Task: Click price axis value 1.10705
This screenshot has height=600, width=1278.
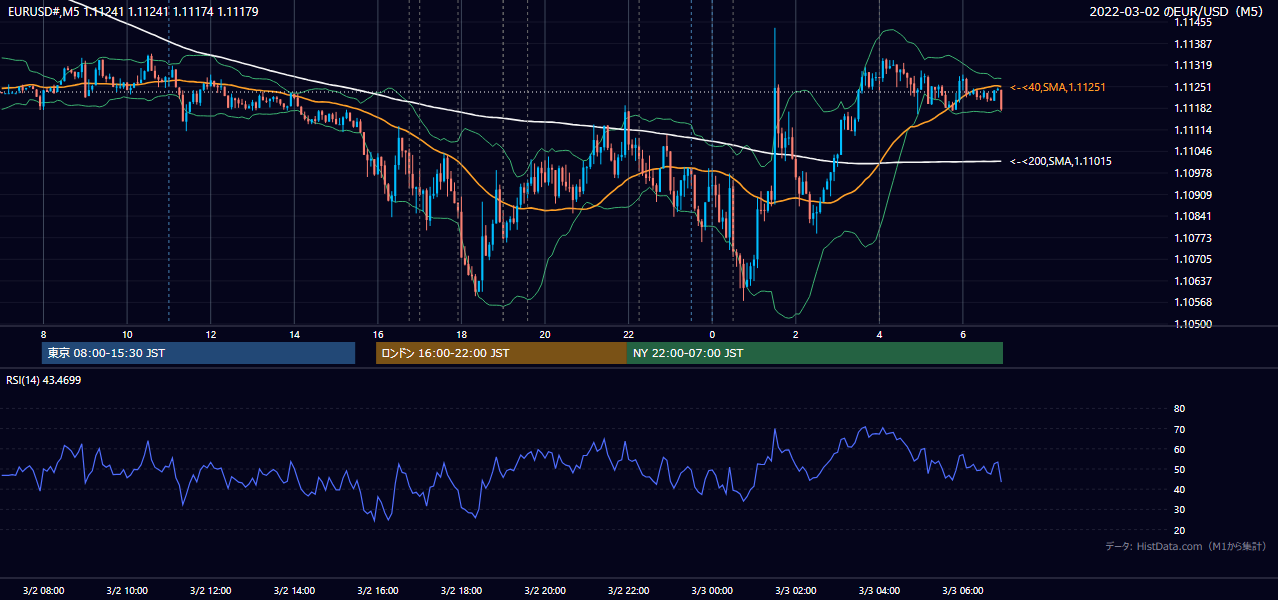Action: [1193, 259]
